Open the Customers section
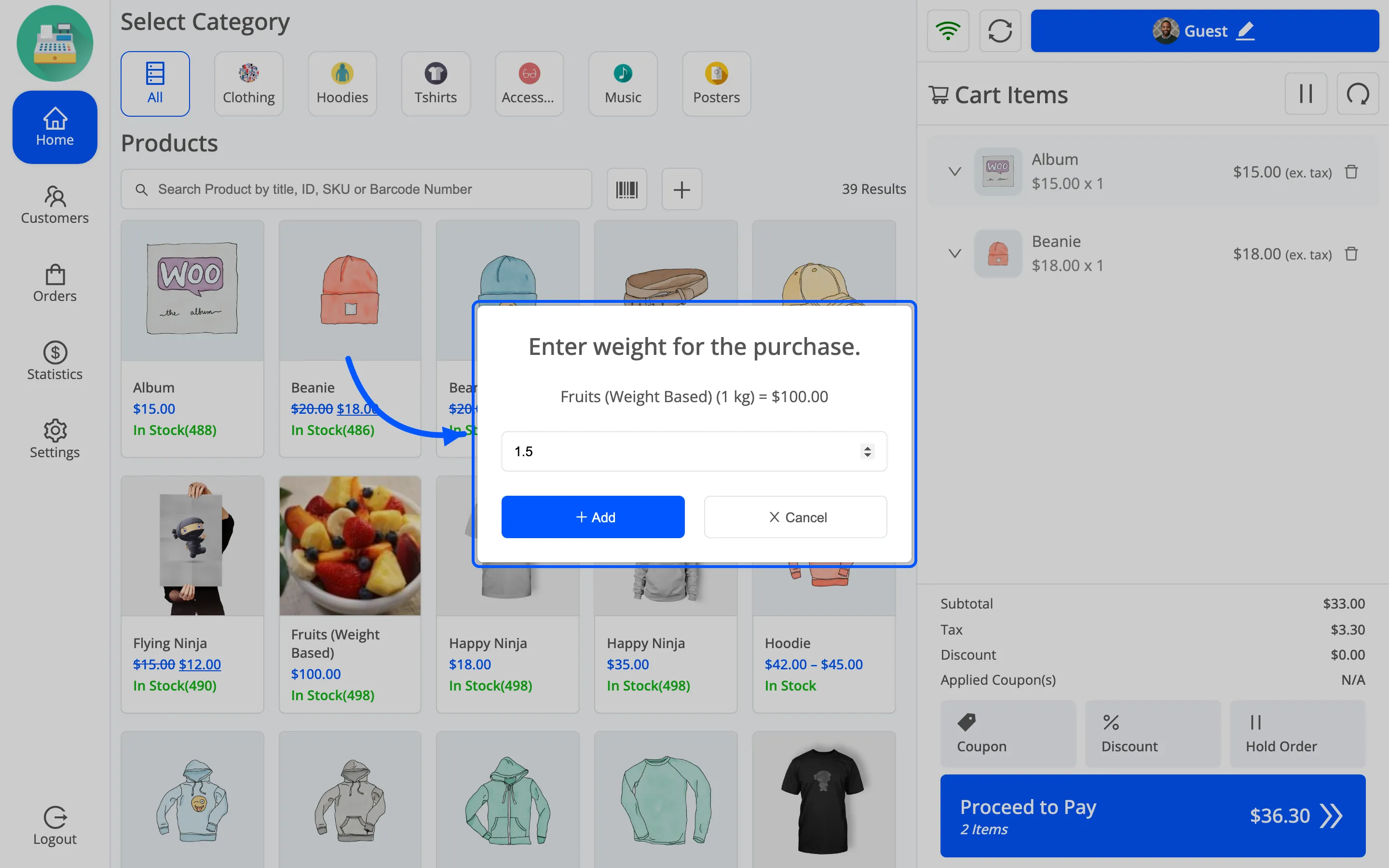This screenshot has height=868, width=1389. coord(54,205)
